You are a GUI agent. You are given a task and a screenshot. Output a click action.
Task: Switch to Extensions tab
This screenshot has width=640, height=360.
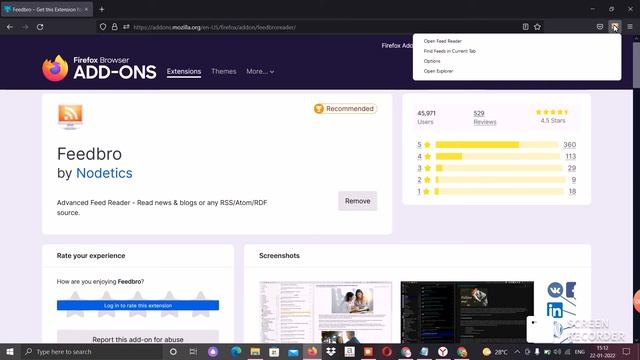point(184,71)
